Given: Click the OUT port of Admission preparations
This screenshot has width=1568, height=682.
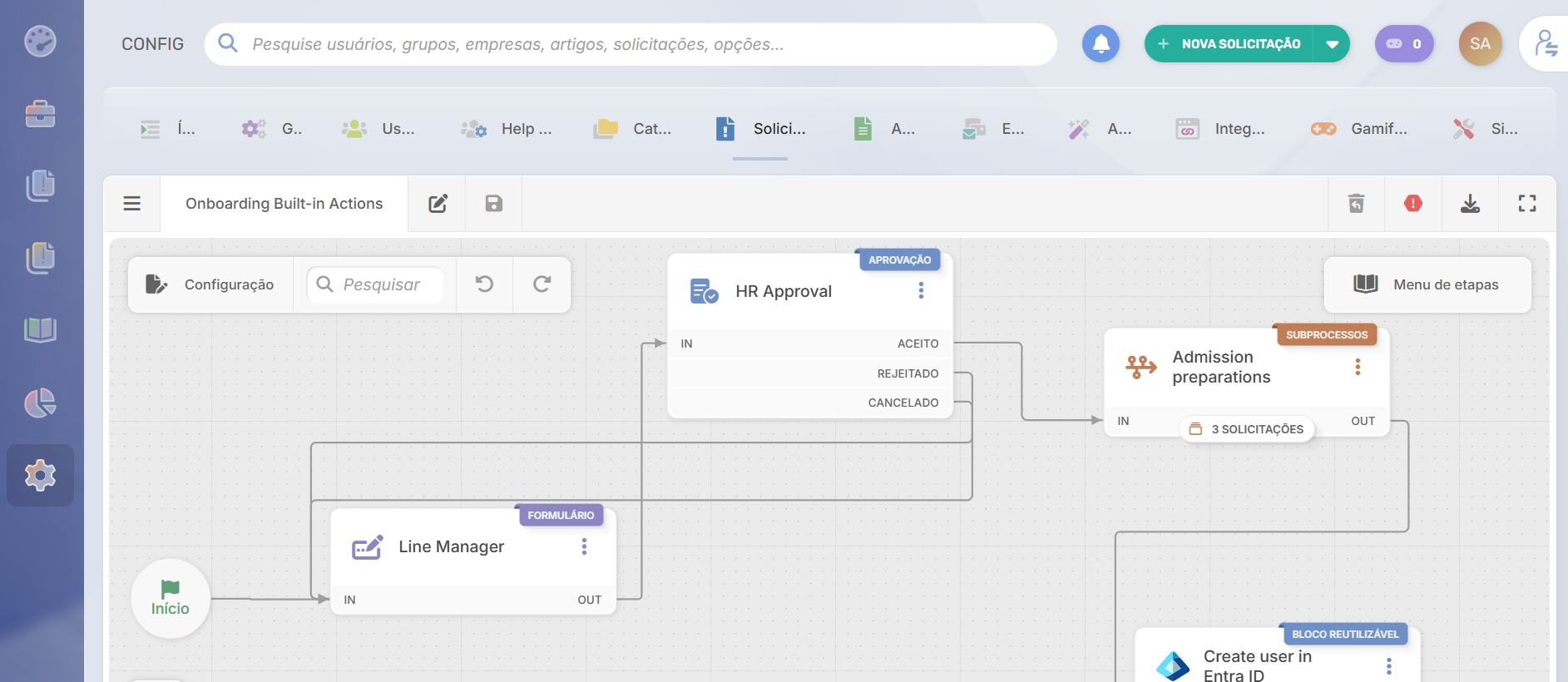Looking at the screenshot, I should (1363, 421).
